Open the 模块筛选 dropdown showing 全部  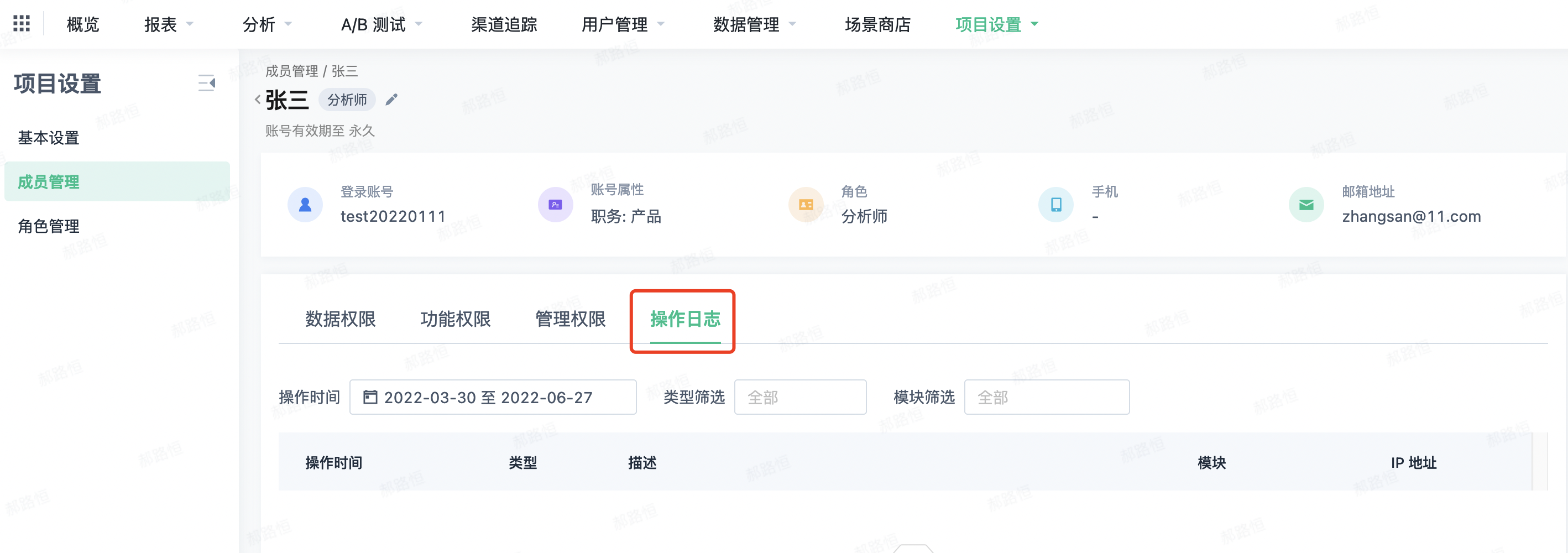tap(1047, 397)
